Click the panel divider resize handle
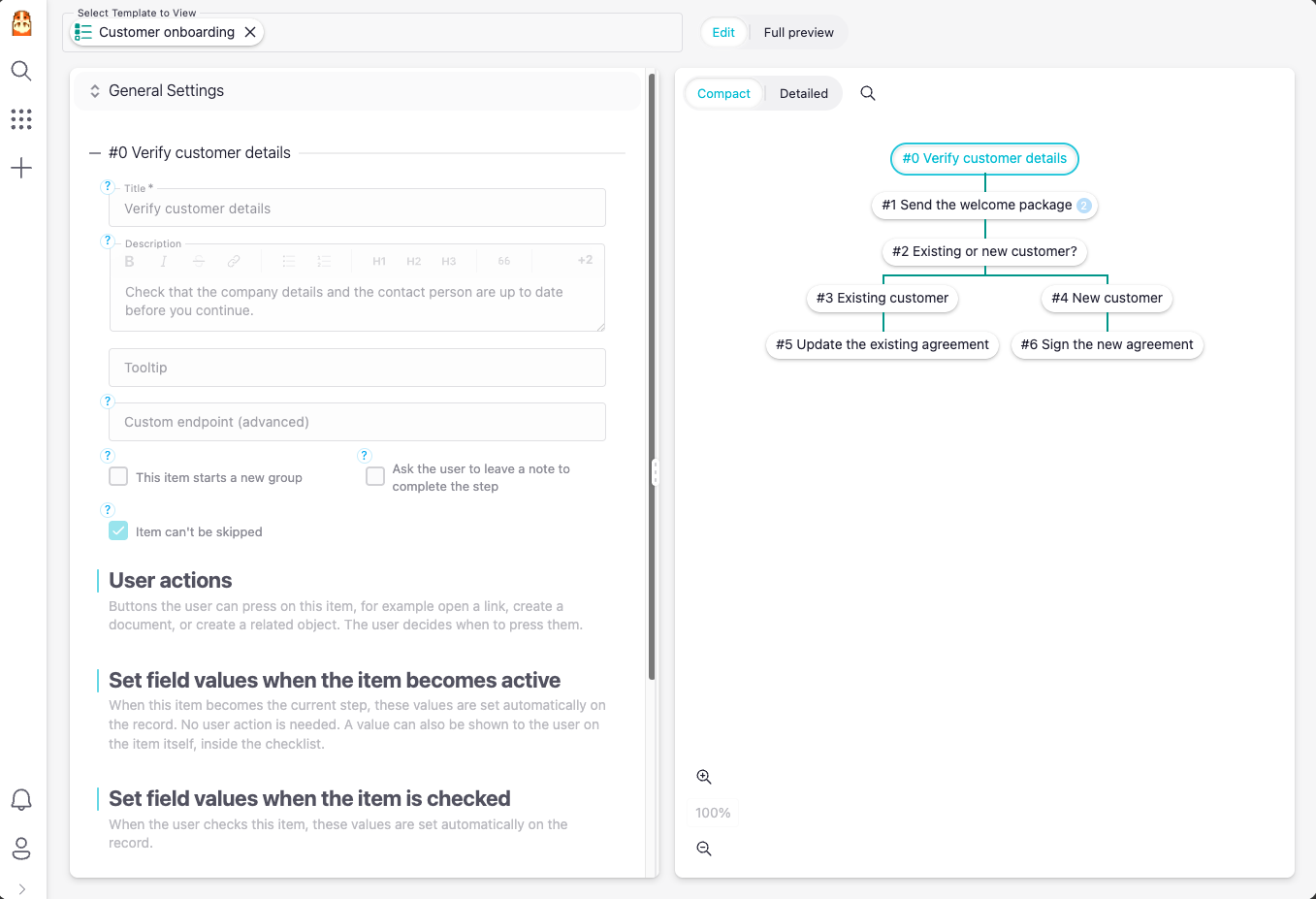The image size is (1316, 899). (x=656, y=472)
